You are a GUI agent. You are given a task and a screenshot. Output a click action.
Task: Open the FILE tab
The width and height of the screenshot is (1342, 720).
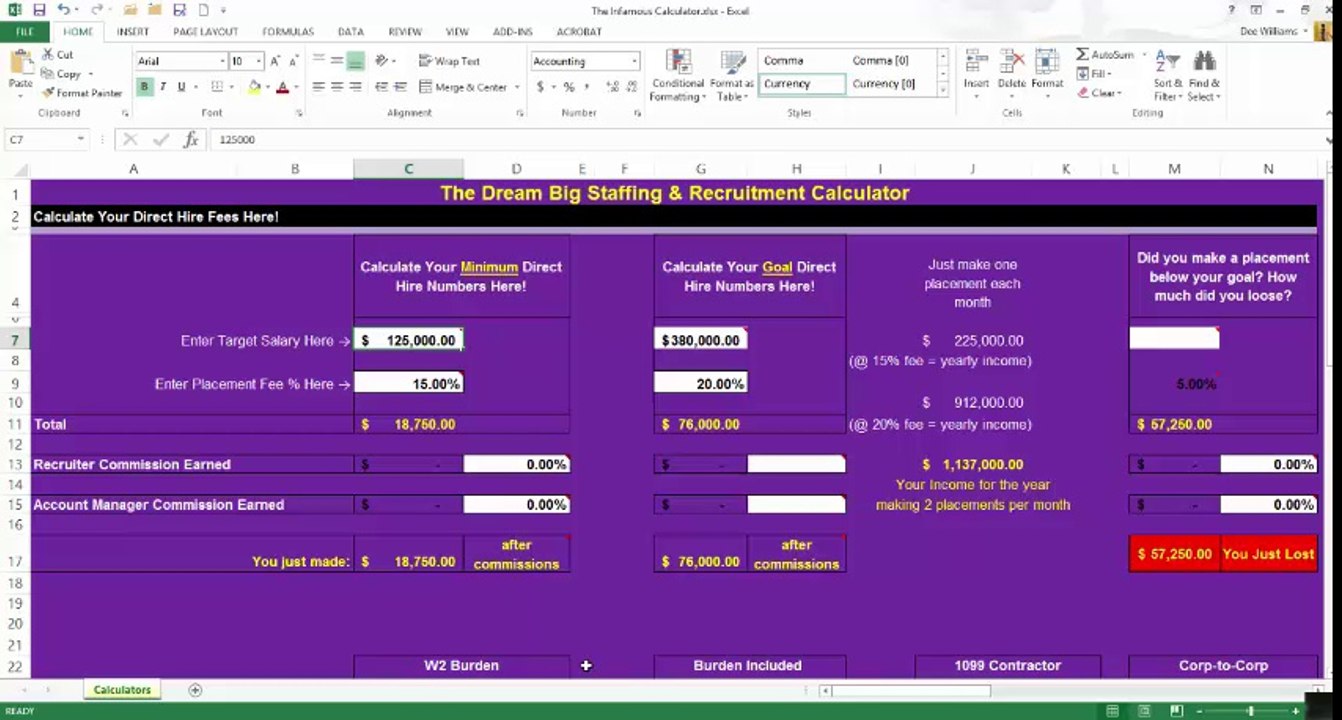point(24,32)
